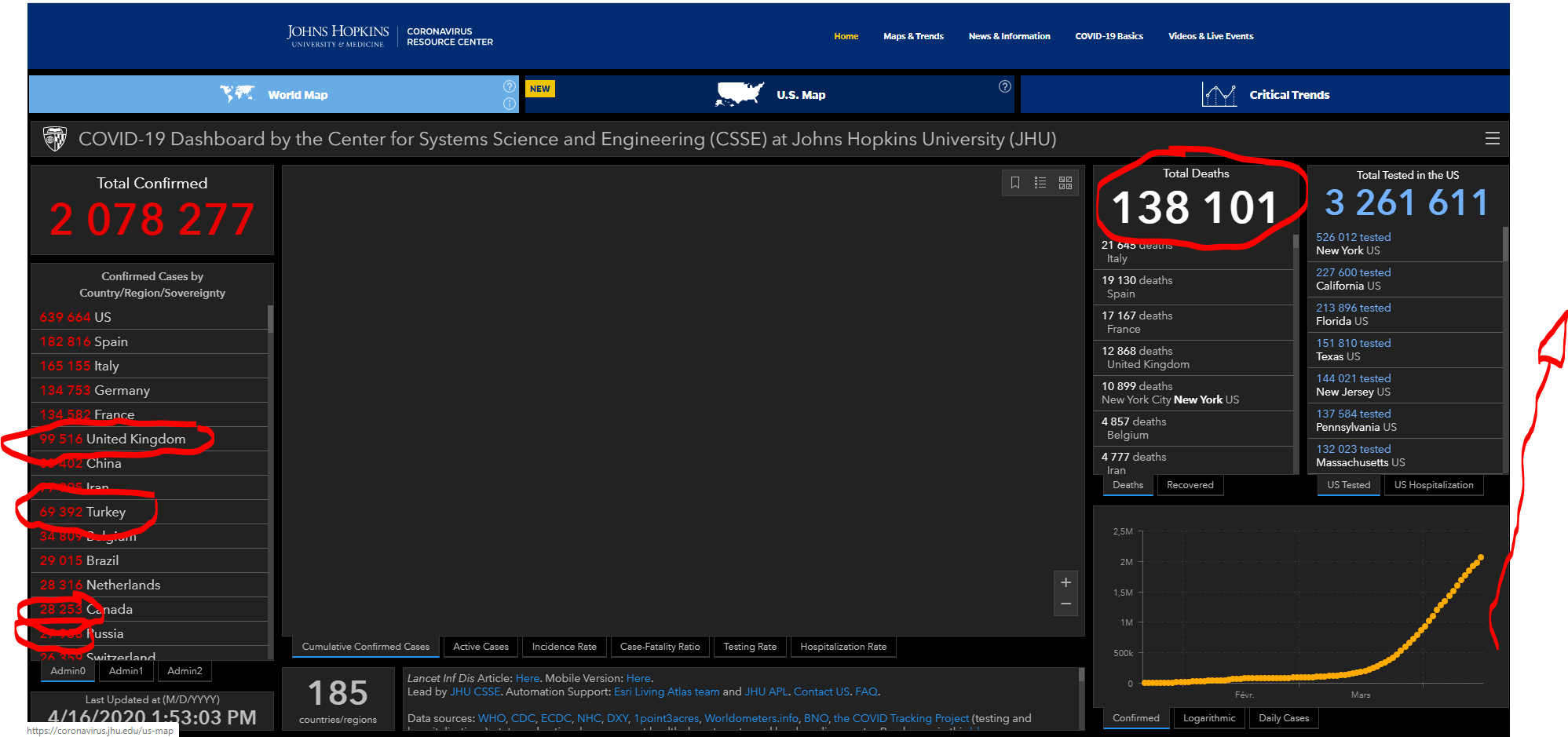Click the JHU shield dashboard icon

pyautogui.click(x=54, y=139)
